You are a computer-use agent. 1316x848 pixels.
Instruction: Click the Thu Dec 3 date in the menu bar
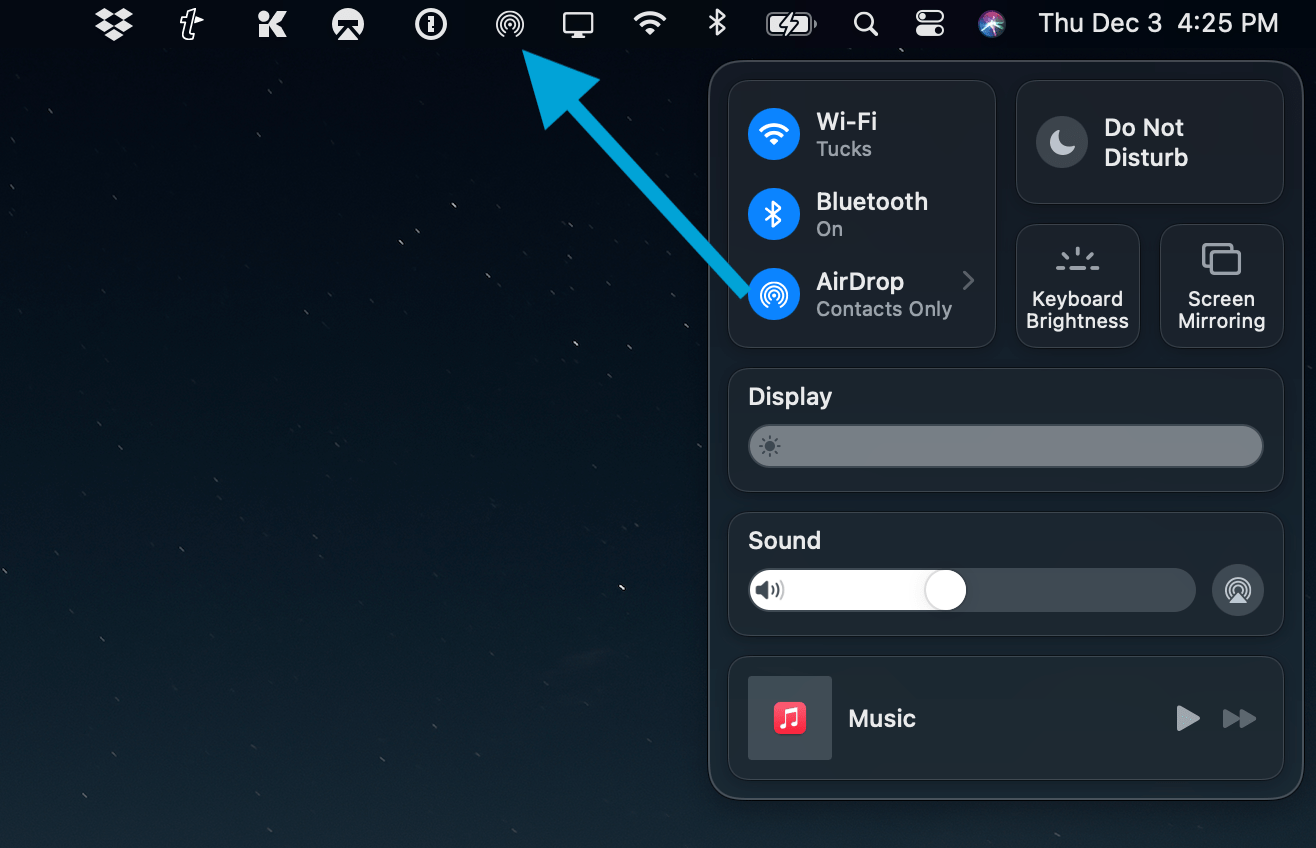(1100, 22)
